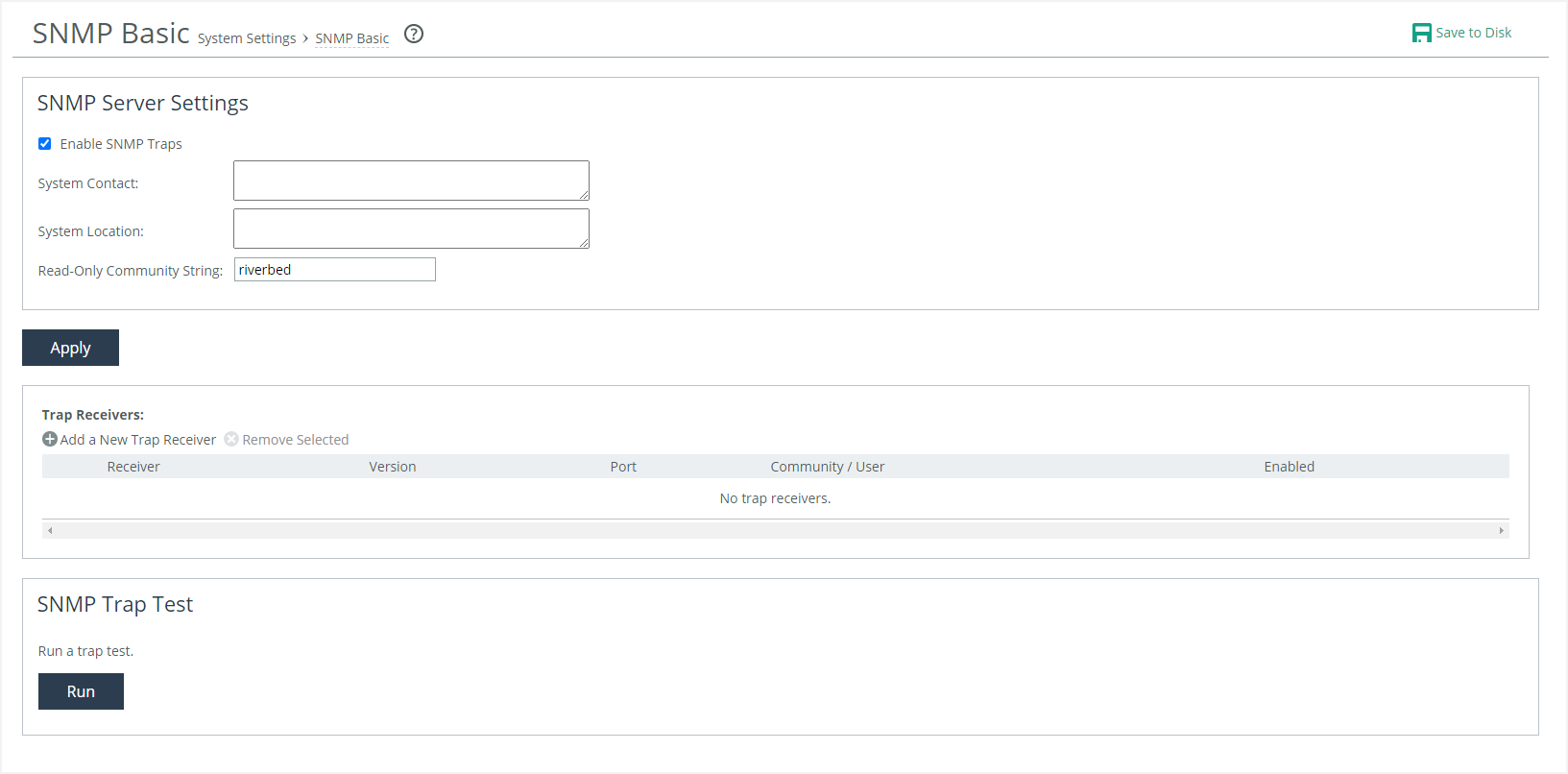Image resolution: width=1568 pixels, height=774 pixels.
Task: Select the Read-Only Community String field
Action: 334,270
